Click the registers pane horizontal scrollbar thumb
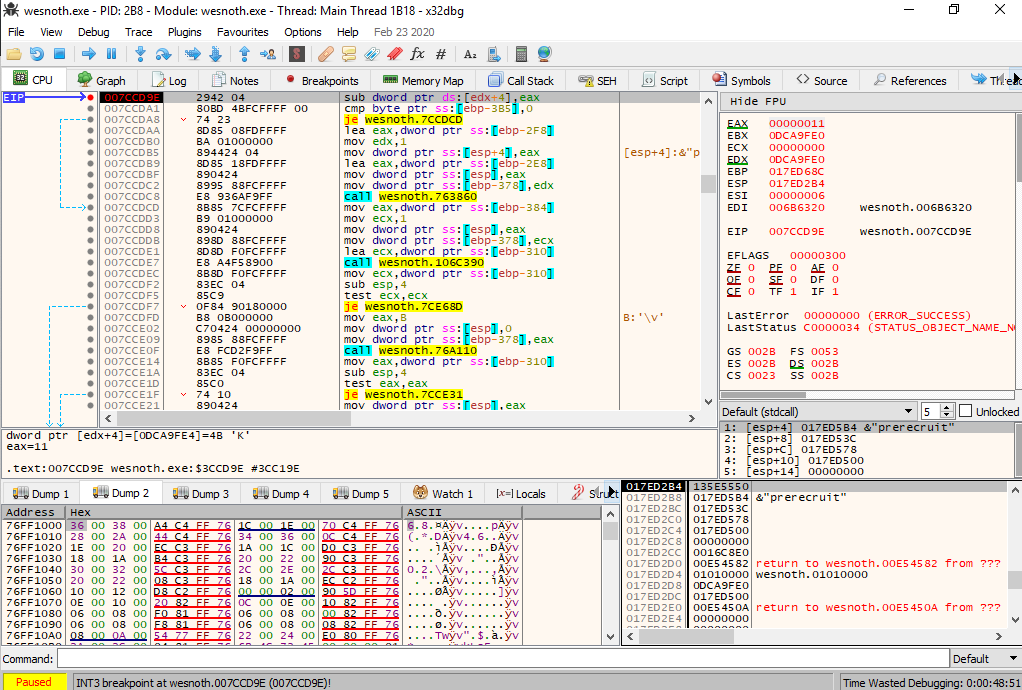 763,394
